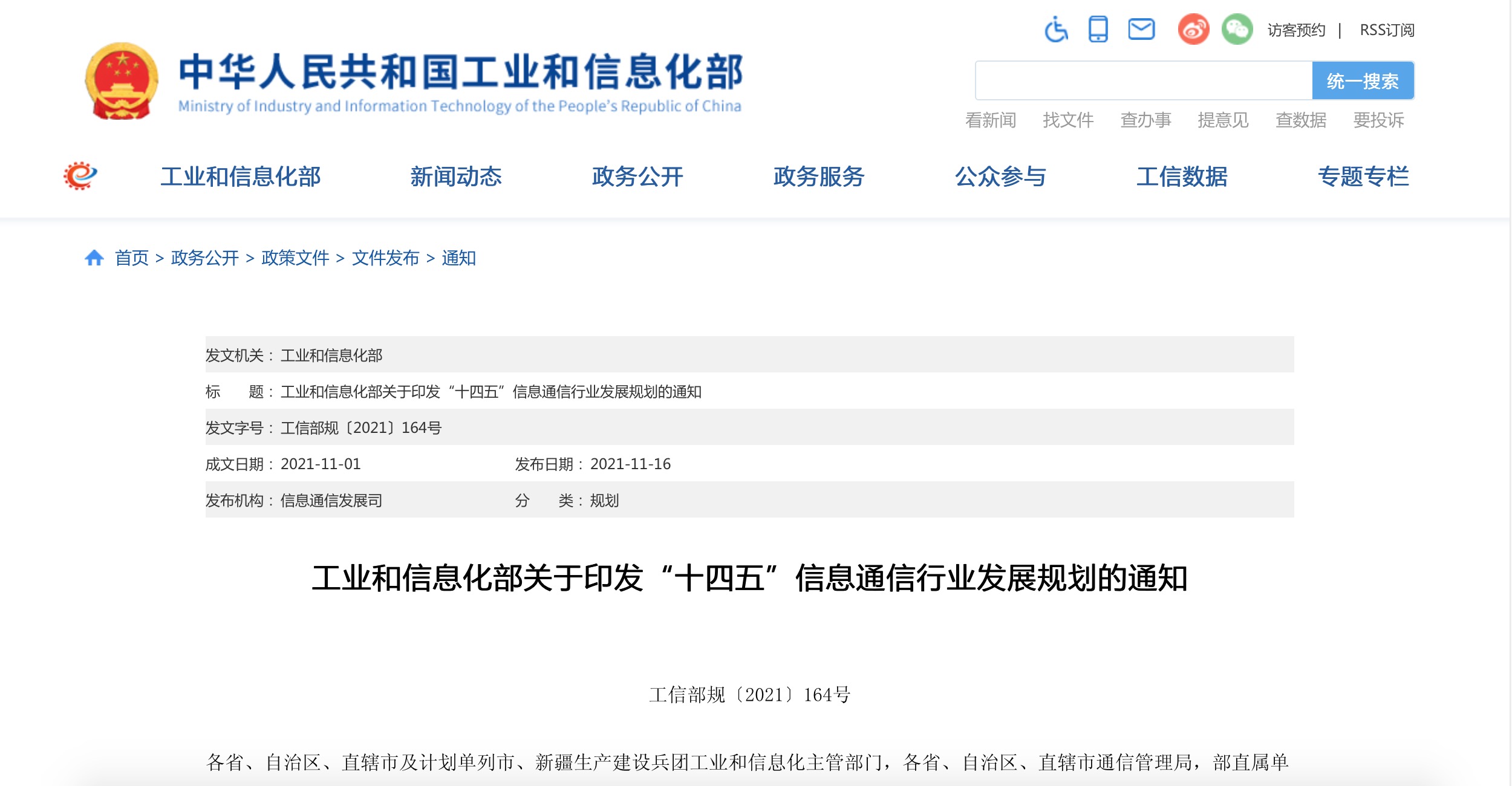Screen dimensions: 1512x786
Task: Select the 找文件 search shortcut
Action: pyautogui.click(x=1068, y=120)
